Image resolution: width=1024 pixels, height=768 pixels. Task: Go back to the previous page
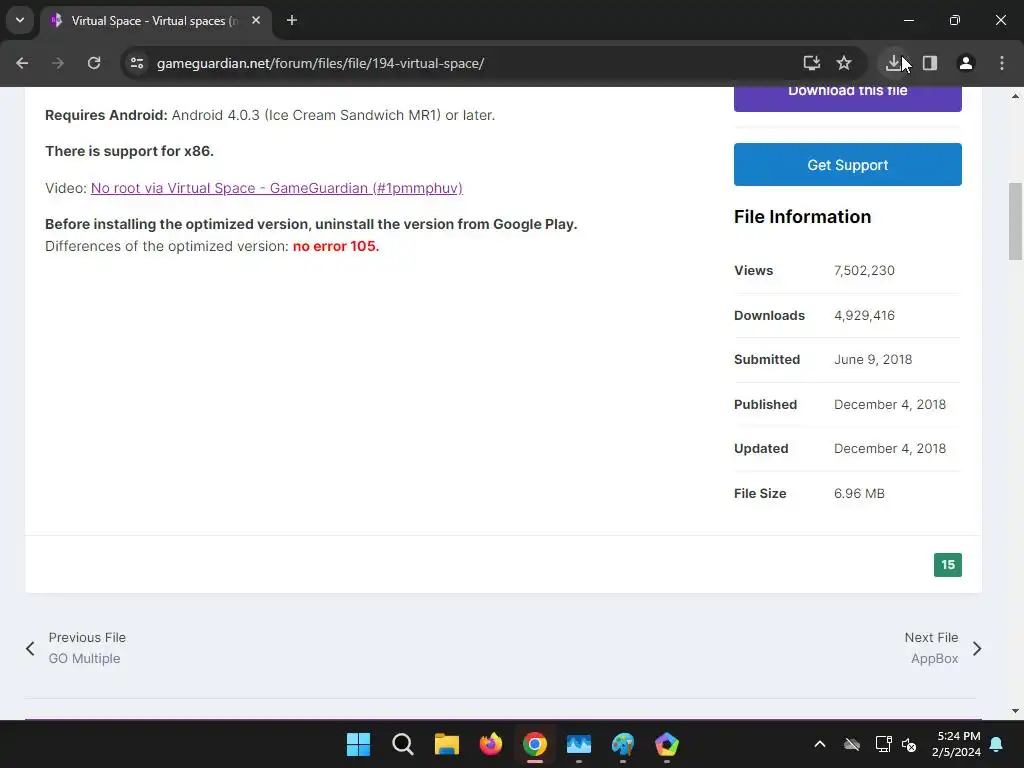[x=22, y=63]
